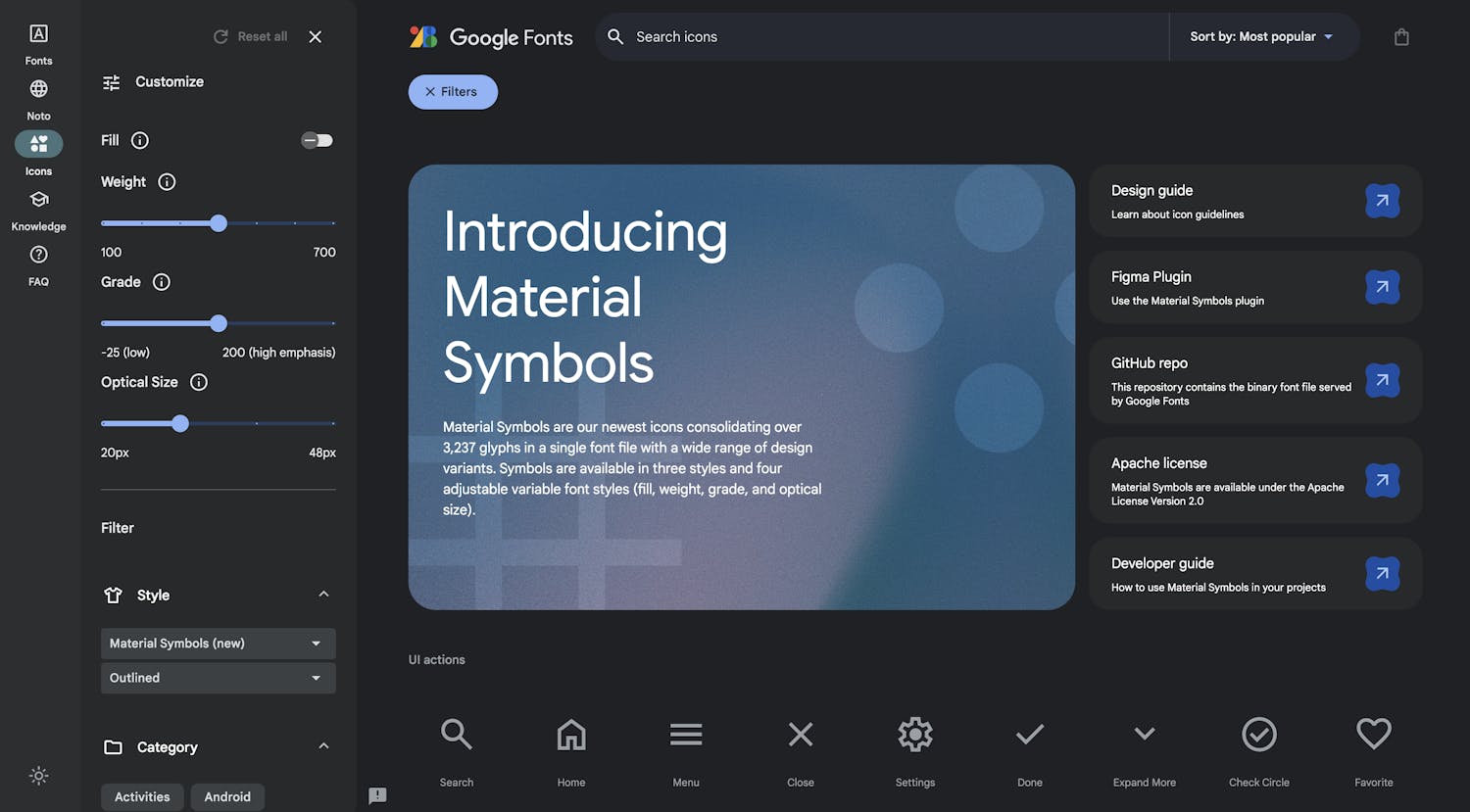Open the Material Symbols (new) dropdown
The width and height of the screenshot is (1470, 812).
[218, 644]
